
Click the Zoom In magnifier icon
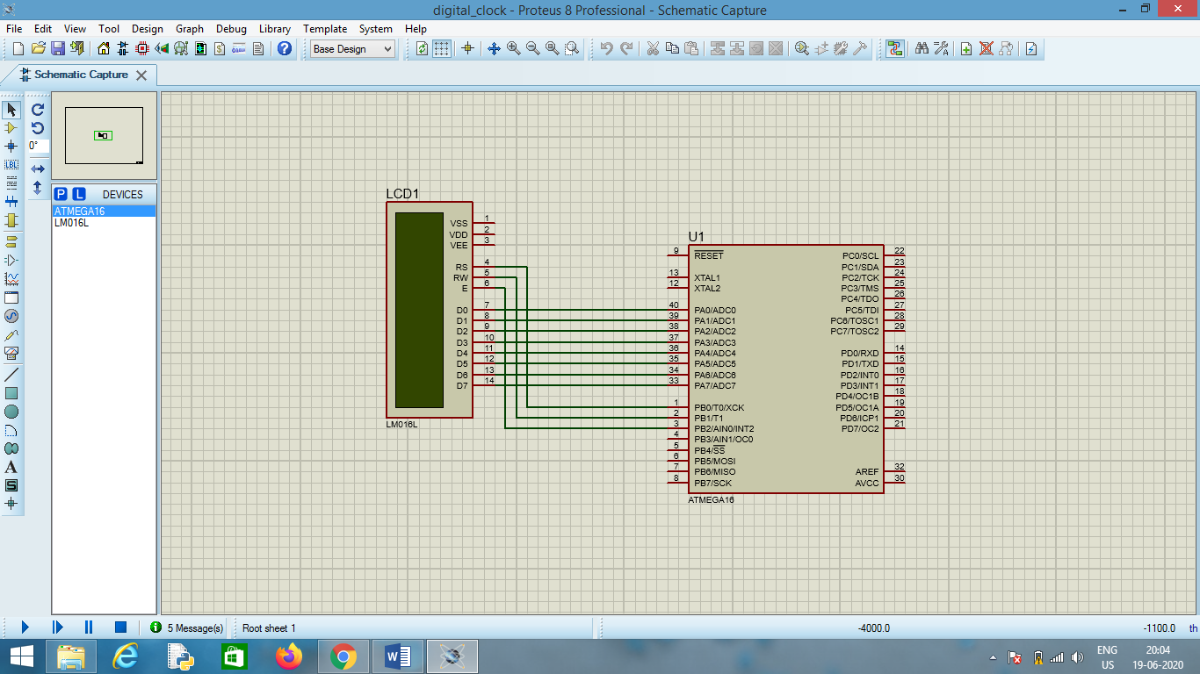(513, 48)
